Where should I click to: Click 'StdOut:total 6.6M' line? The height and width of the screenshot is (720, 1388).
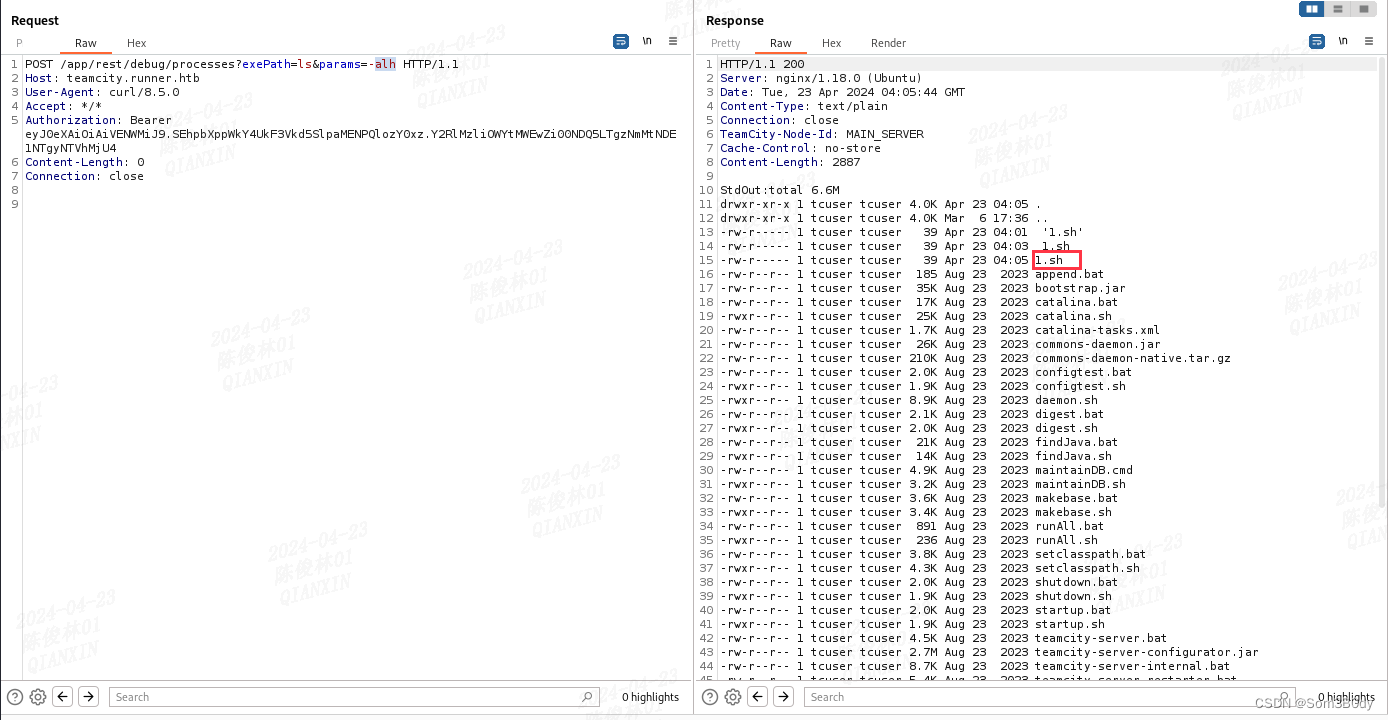pyautogui.click(x=779, y=190)
